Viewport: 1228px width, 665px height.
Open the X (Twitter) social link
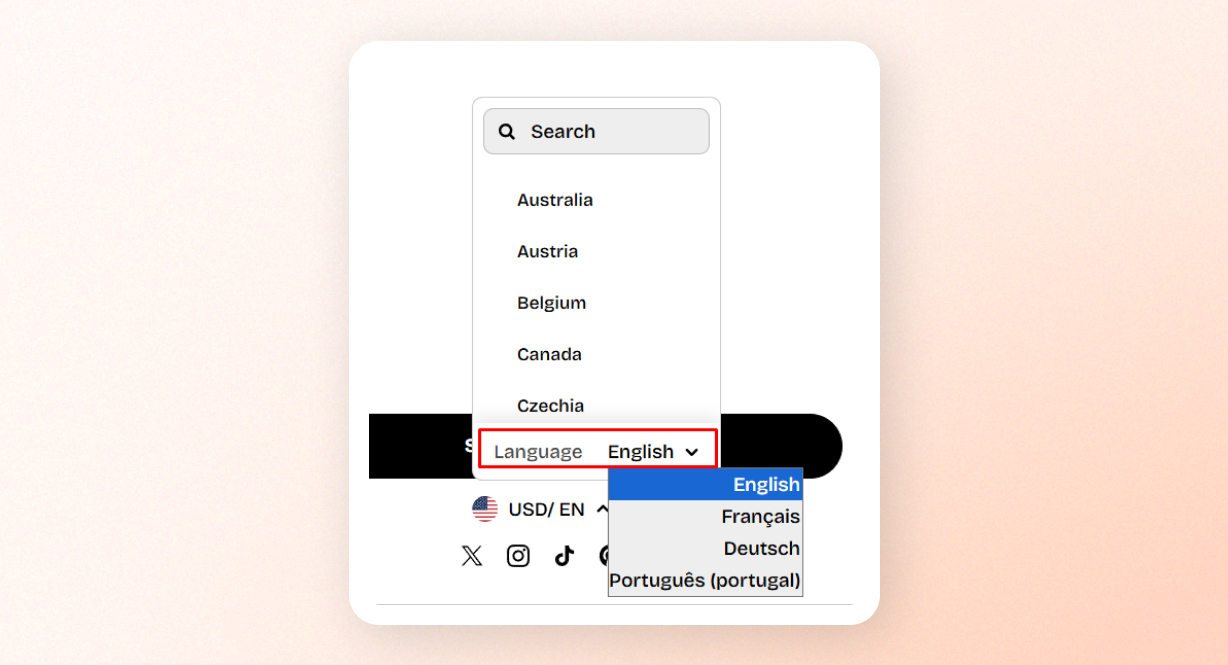[x=472, y=556]
